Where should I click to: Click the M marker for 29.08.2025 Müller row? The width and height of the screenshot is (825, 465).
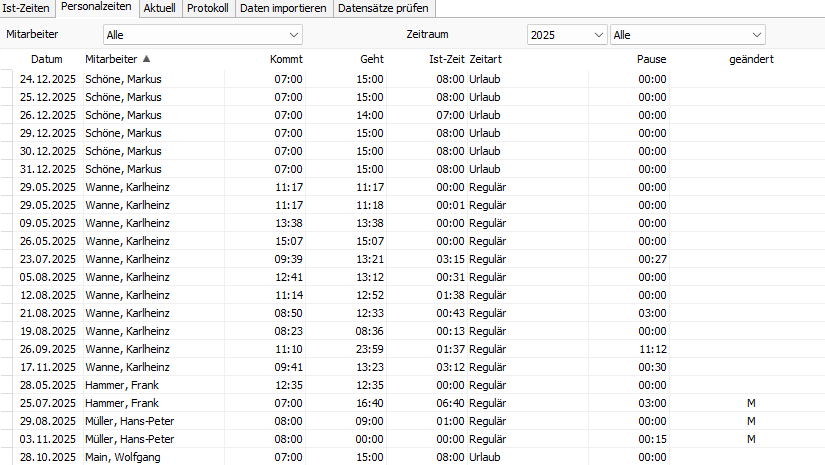click(x=750, y=421)
